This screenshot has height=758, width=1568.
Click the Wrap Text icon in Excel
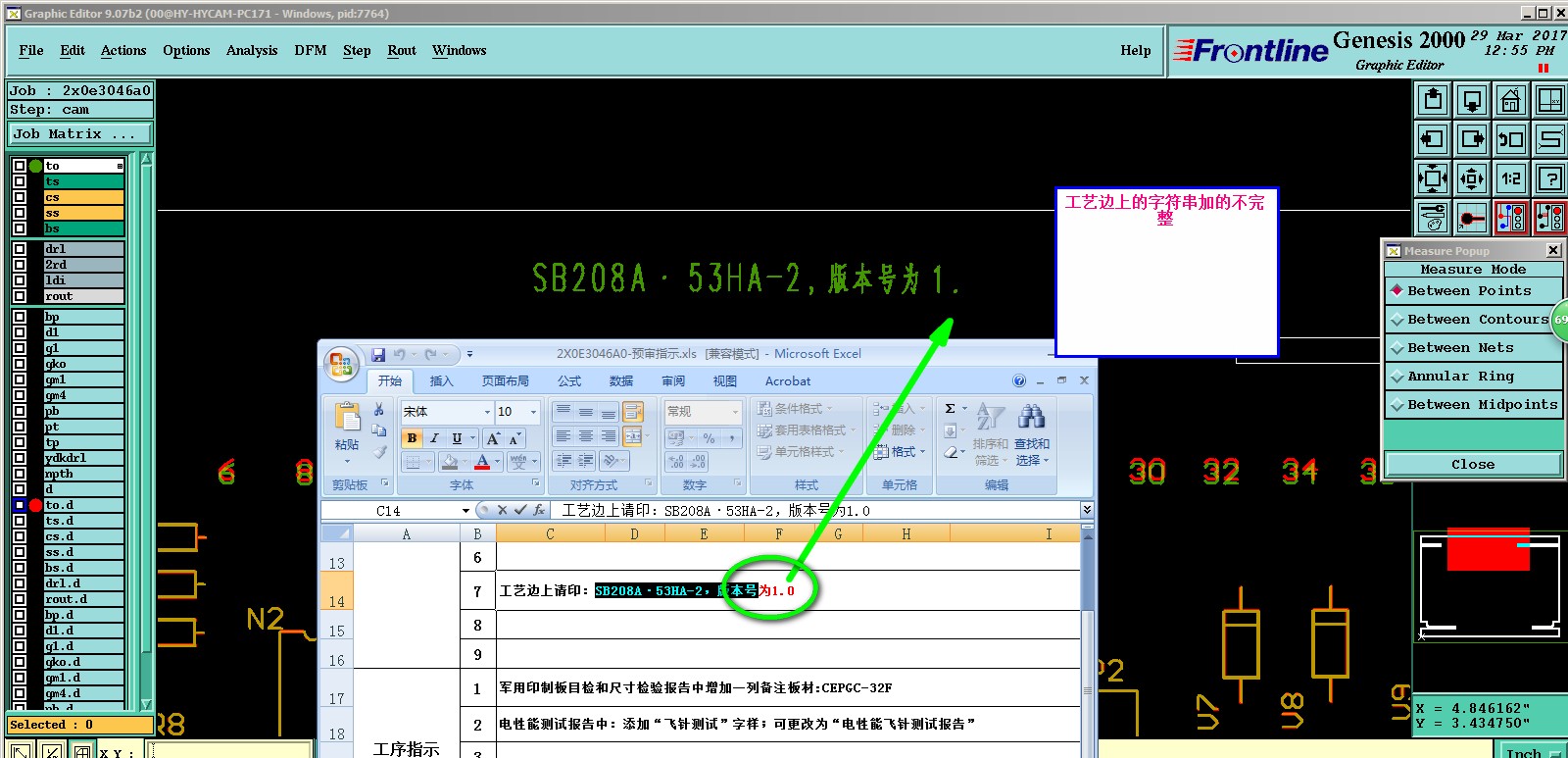tap(633, 412)
